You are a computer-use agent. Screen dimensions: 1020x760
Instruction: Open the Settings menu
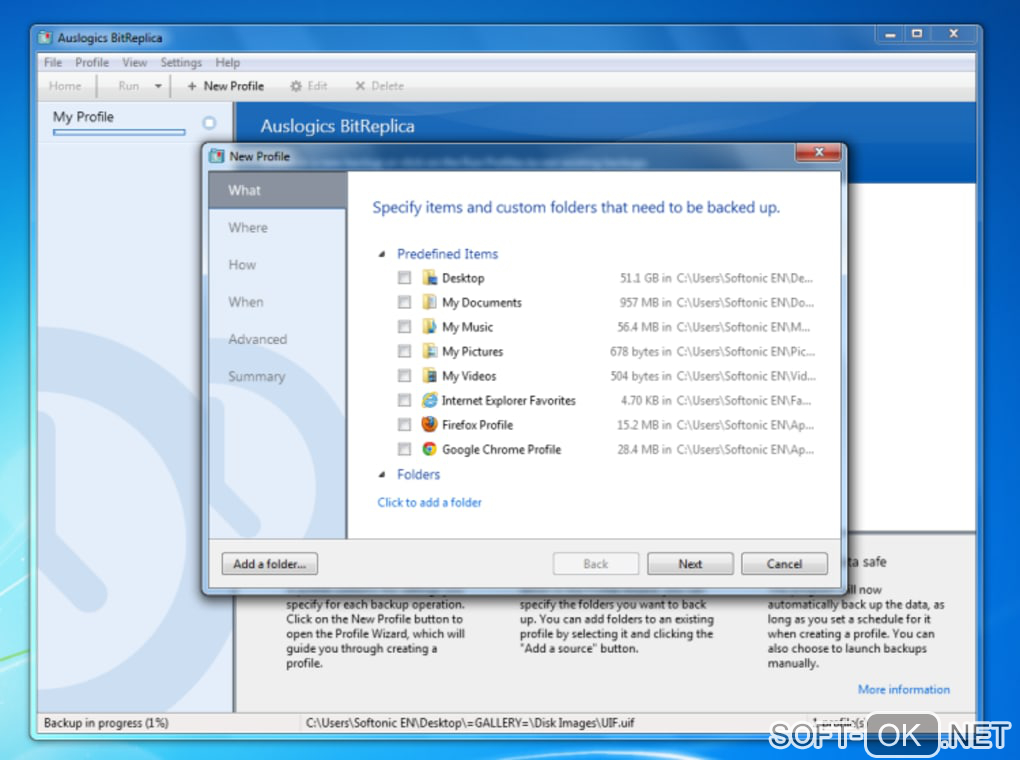point(181,62)
